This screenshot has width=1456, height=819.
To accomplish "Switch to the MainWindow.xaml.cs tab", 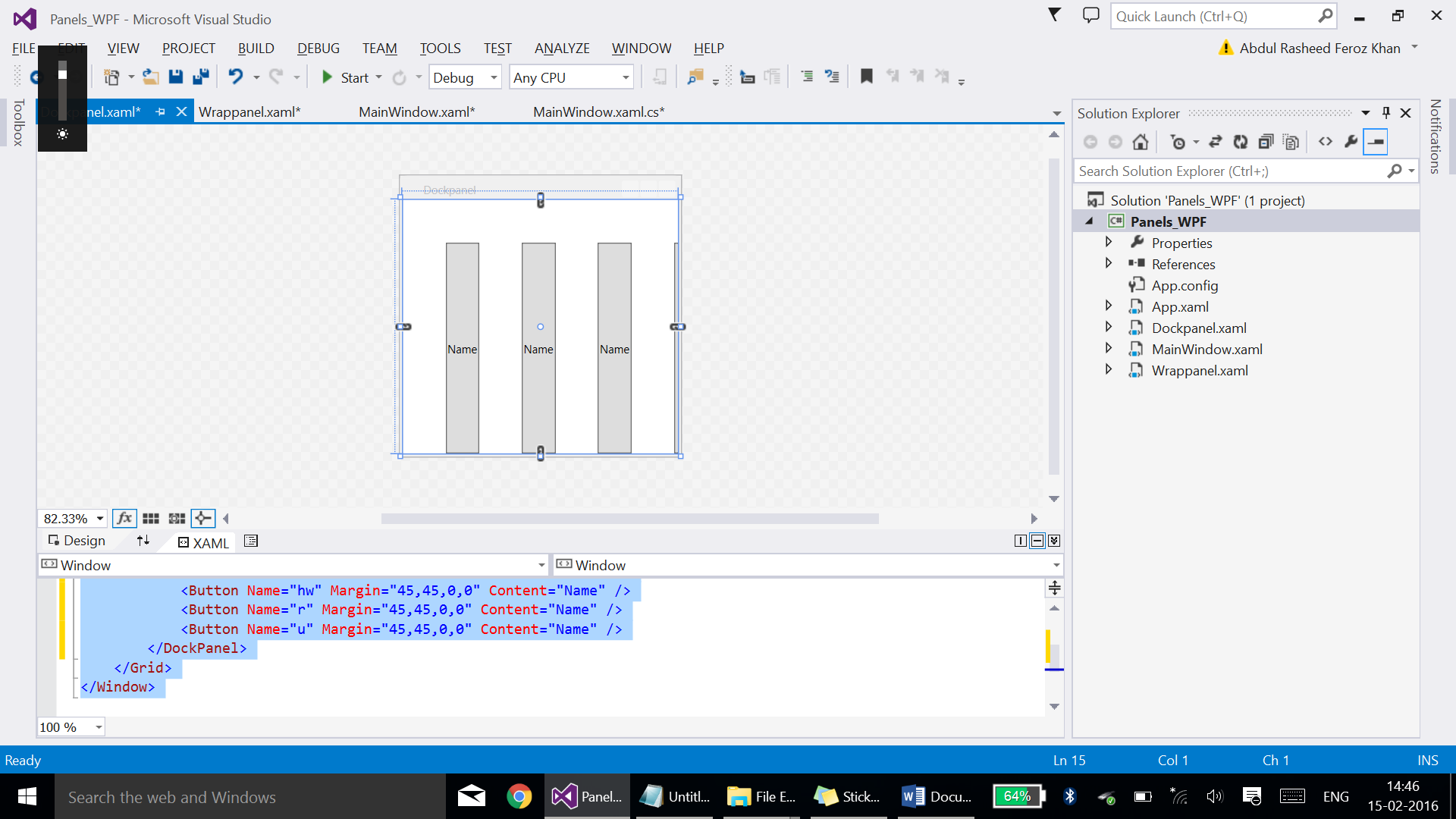I will point(598,112).
